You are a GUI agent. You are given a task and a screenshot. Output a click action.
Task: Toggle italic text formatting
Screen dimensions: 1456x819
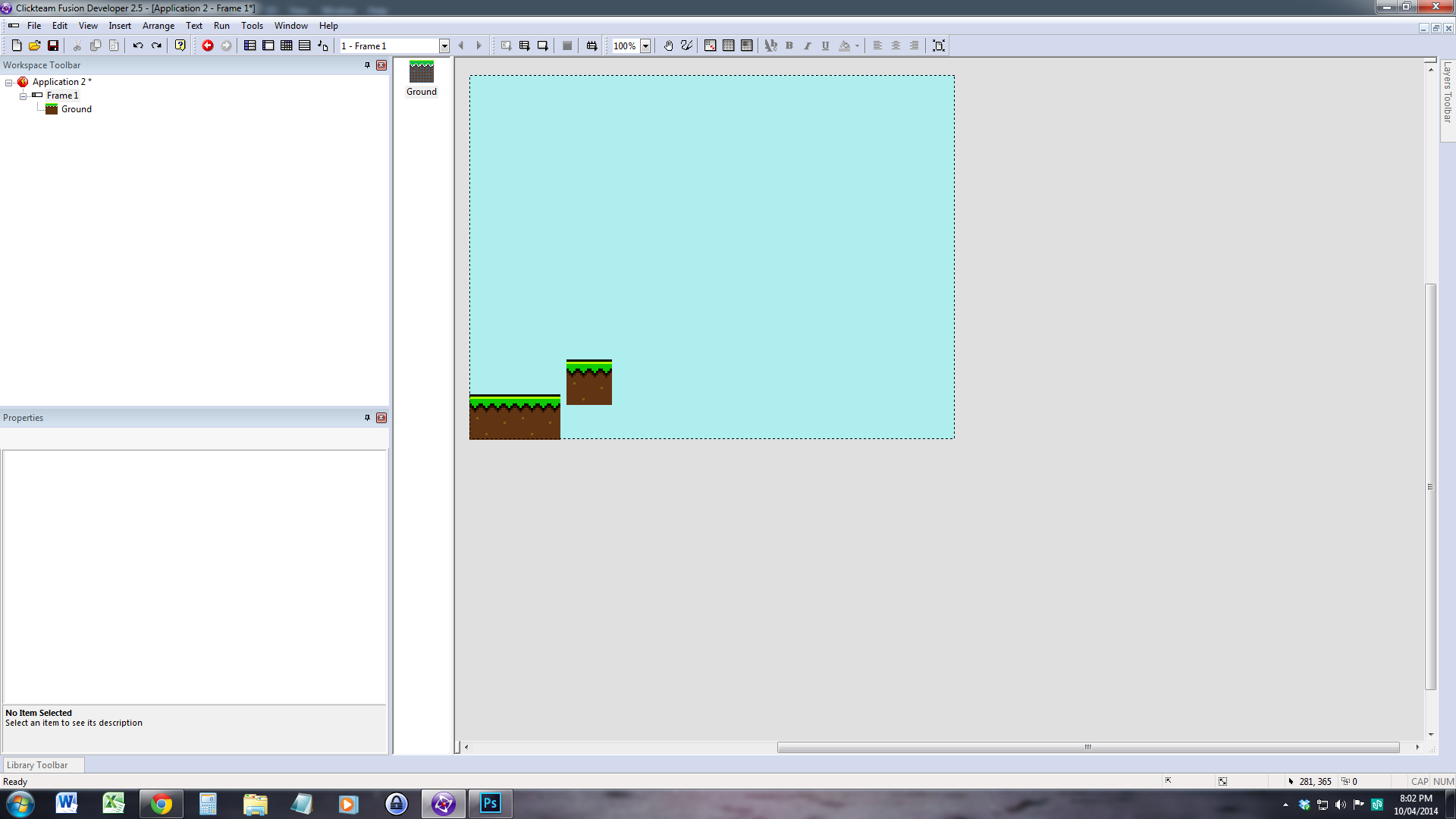[x=807, y=45]
